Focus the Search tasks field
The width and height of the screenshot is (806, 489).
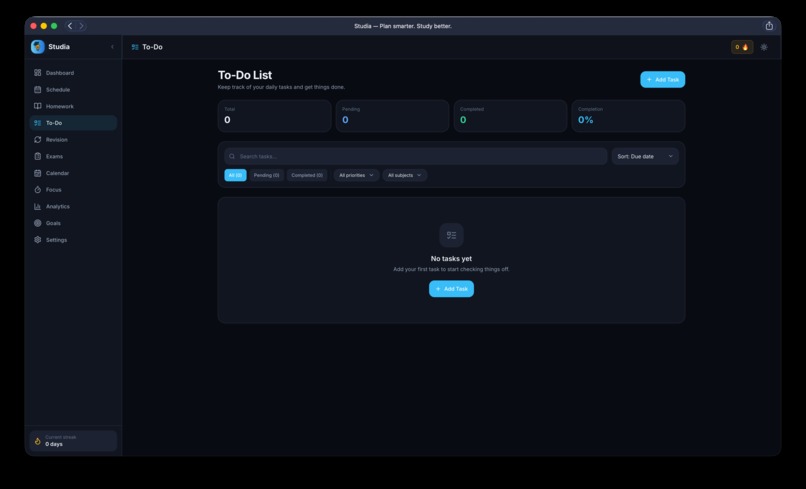415,156
